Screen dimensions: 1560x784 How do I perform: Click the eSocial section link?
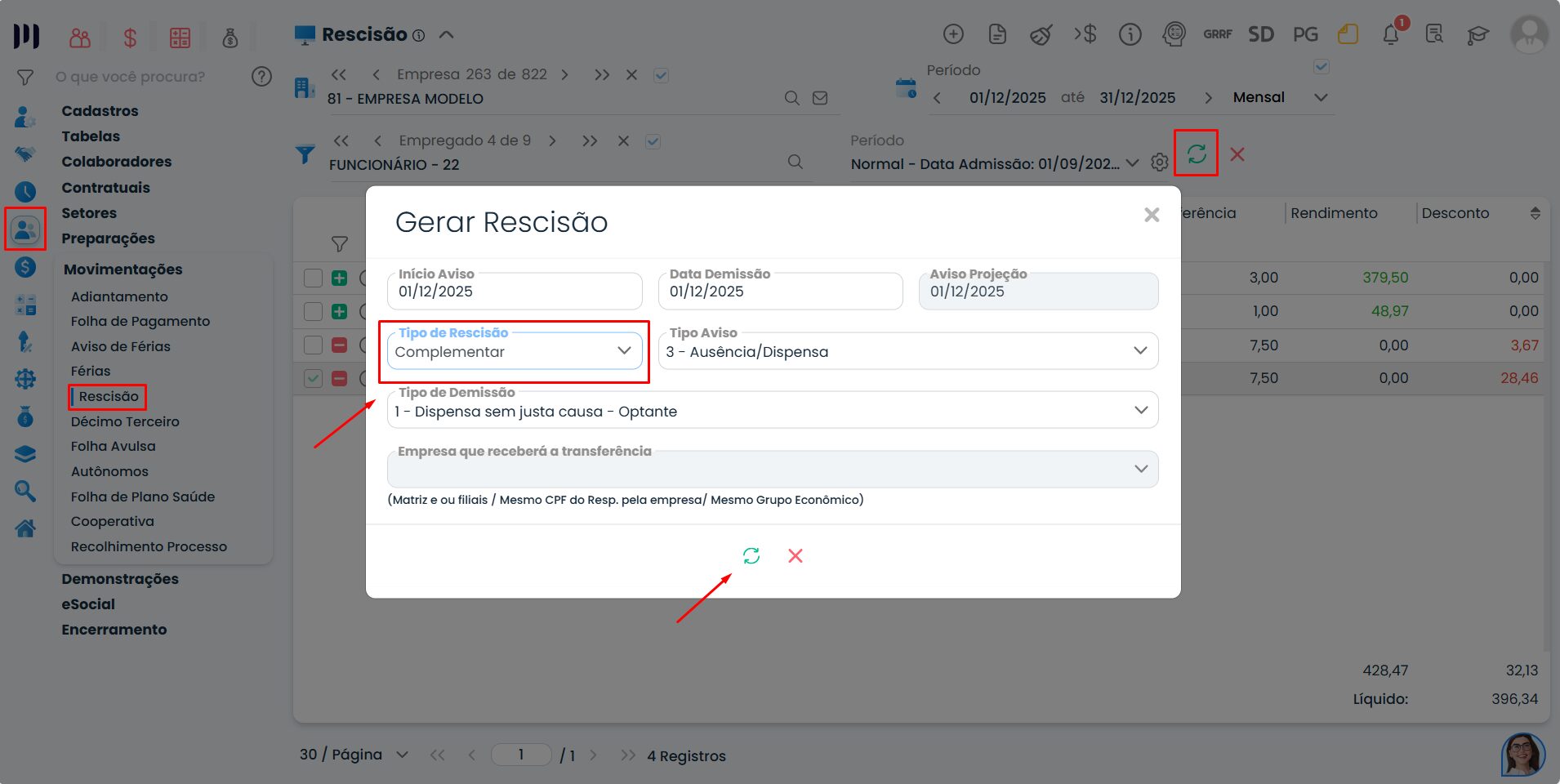click(x=88, y=604)
